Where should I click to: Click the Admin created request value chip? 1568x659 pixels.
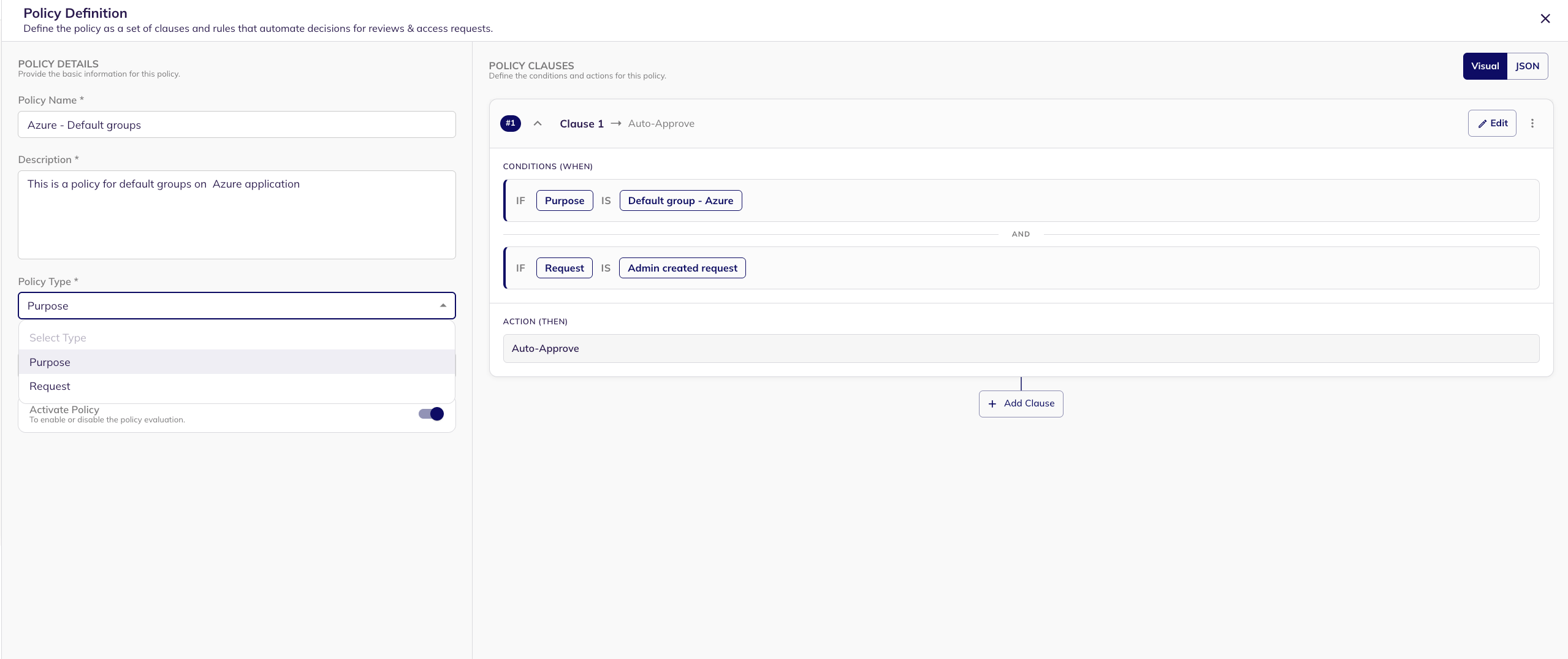682,268
